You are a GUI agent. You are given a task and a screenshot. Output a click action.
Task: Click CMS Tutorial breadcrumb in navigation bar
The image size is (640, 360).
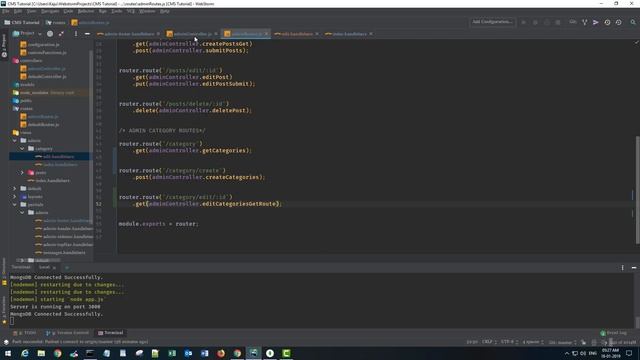[22, 22]
